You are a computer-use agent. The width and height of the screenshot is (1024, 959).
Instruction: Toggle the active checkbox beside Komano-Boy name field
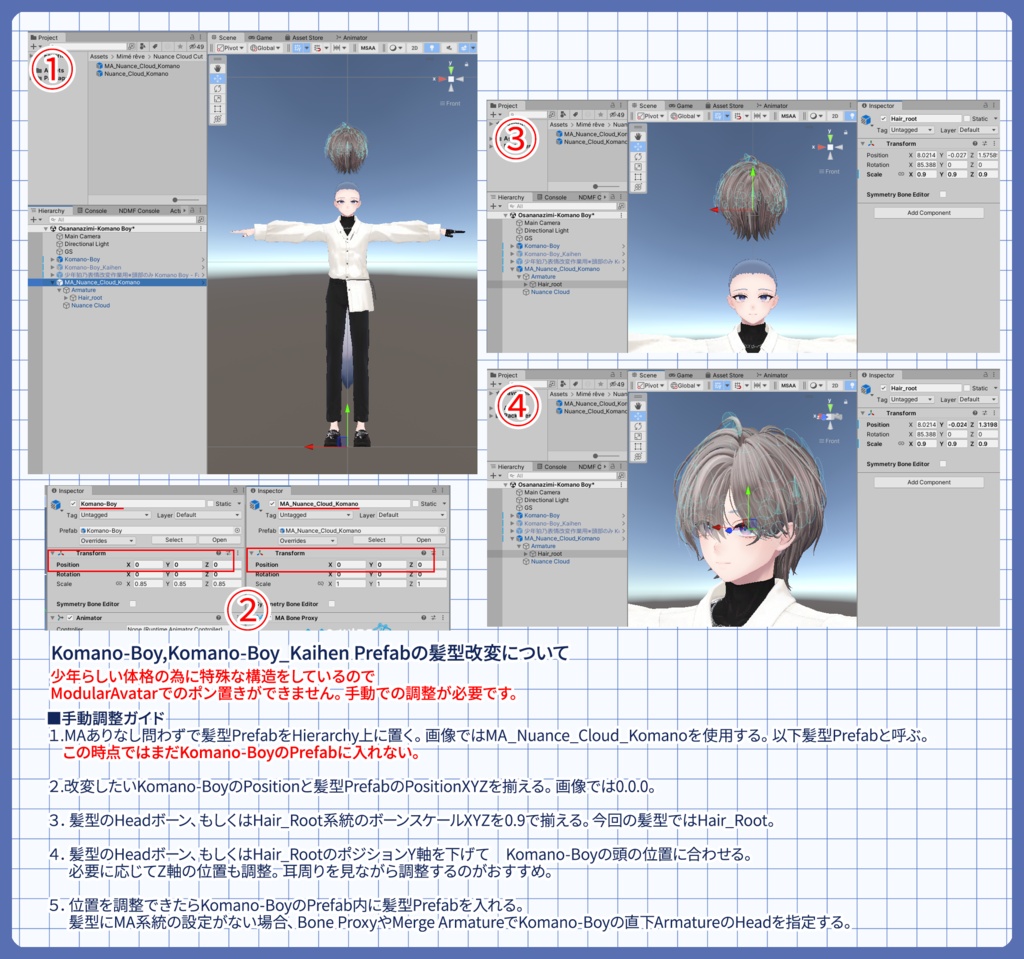pos(73,504)
